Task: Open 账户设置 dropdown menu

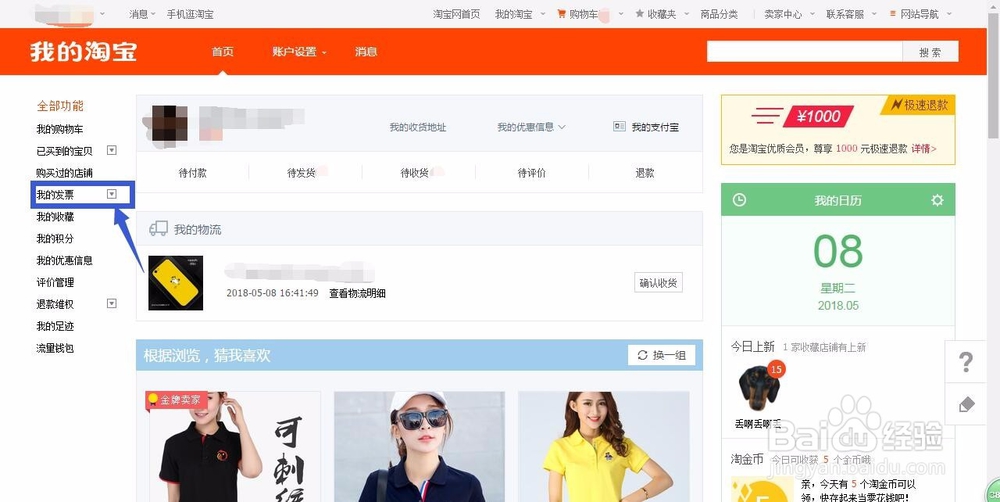Action: tap(299, 52)
